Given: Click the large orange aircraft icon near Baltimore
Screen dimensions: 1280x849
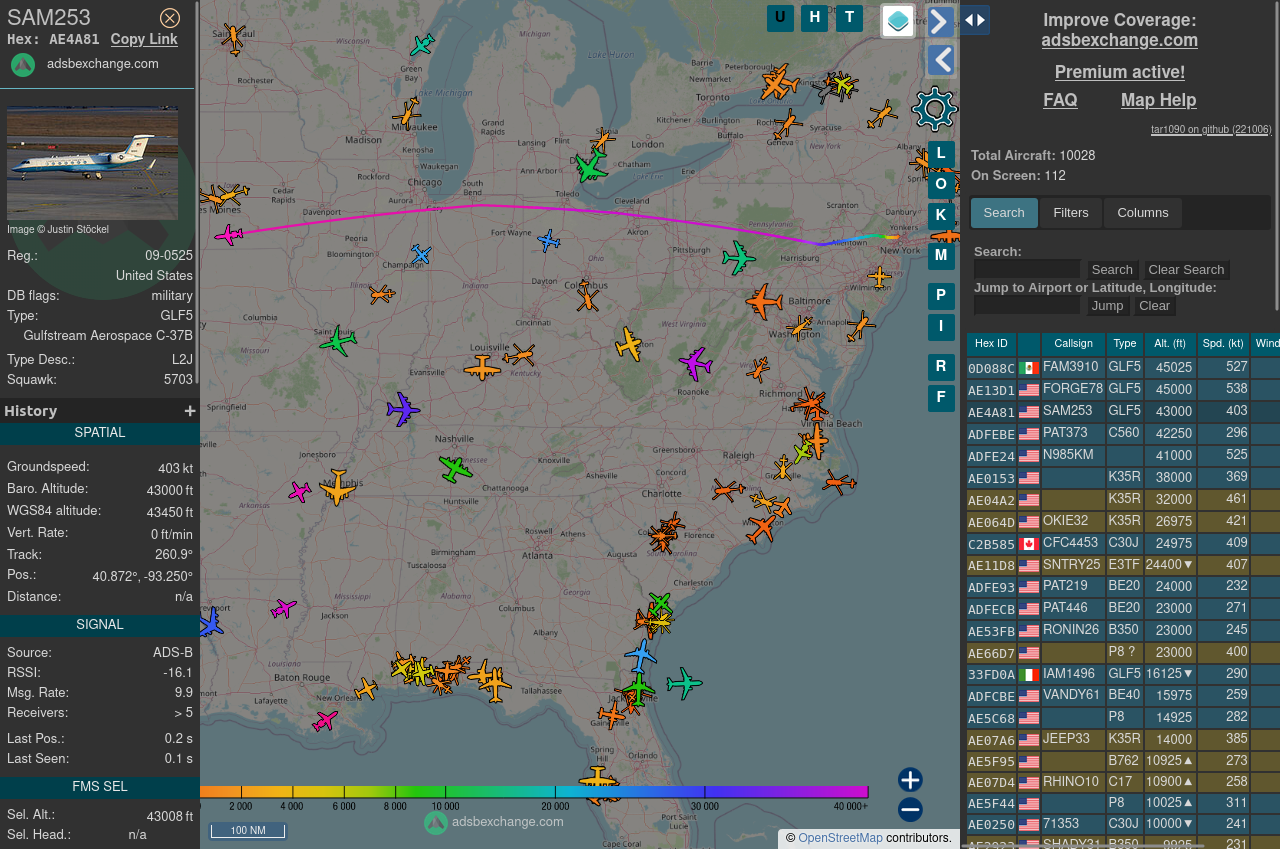Looking at the screenshot, I should pos(764,301).
